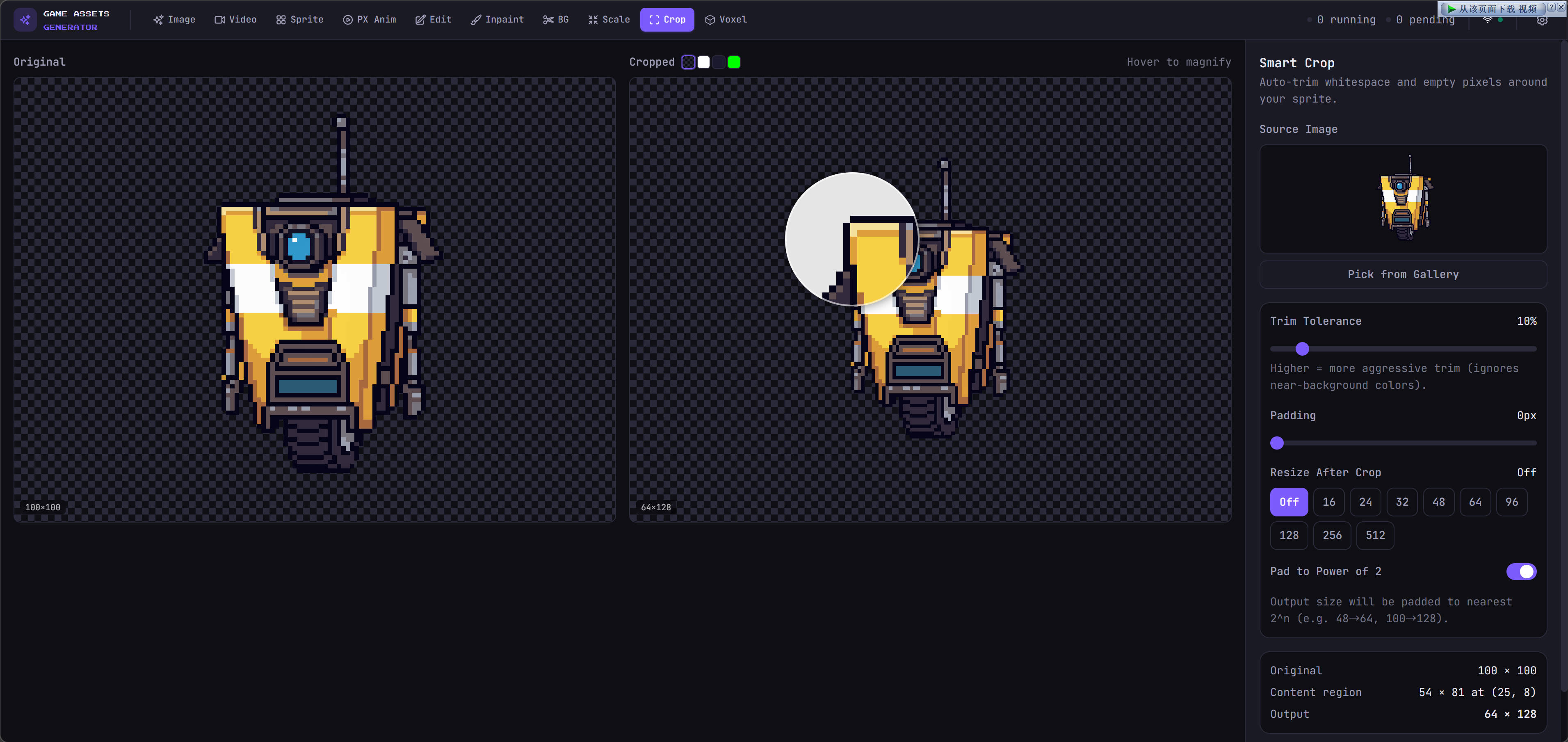Image resolution: width=1568 pixels, height=742 pixels.
Task: Open the PX Anim tool
Action: (x=369, y=19)
